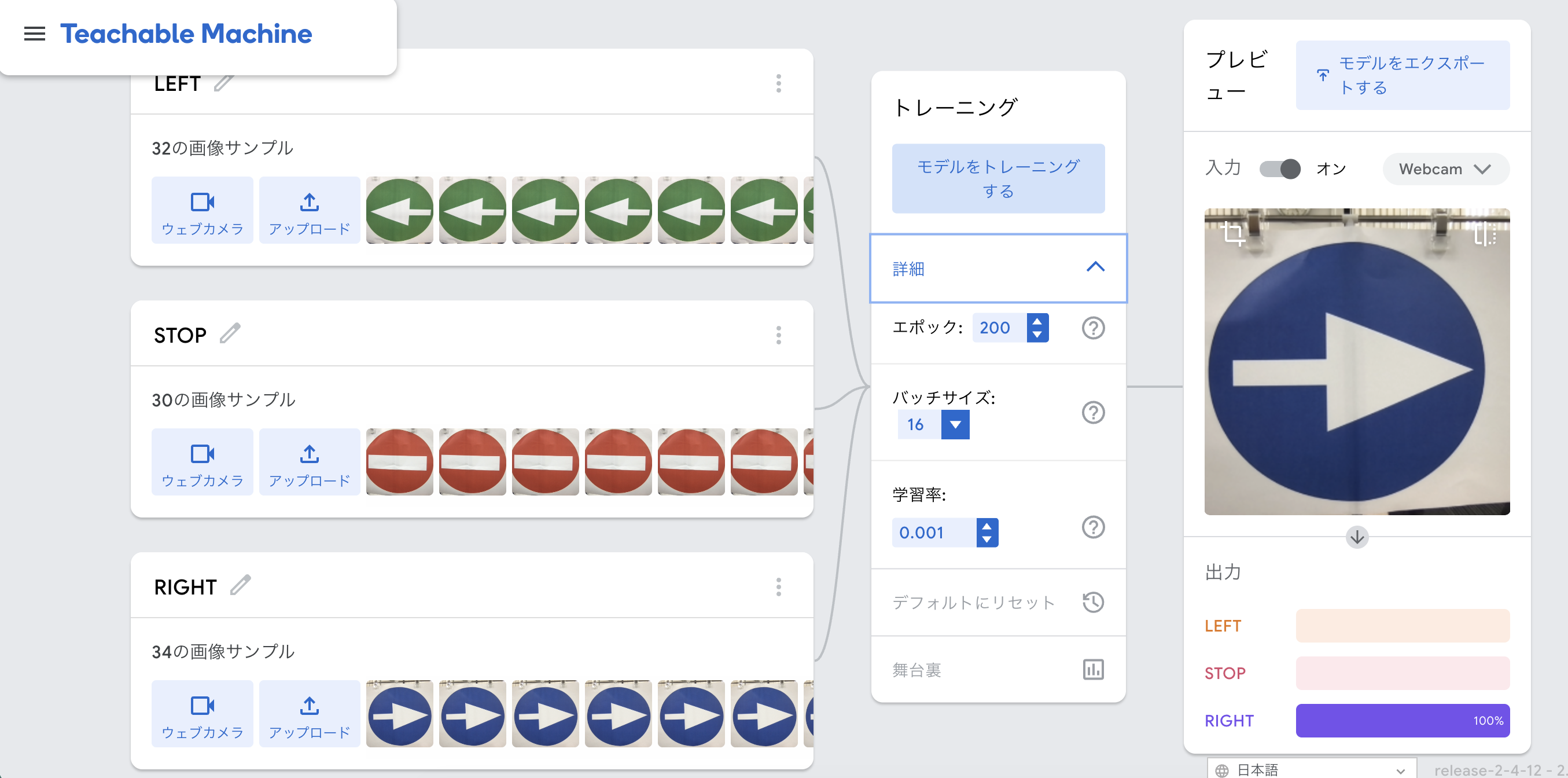This screenshot has width=1568, height=778.
Task: Open the 日本語 language selector
Action: [1311, 769]
